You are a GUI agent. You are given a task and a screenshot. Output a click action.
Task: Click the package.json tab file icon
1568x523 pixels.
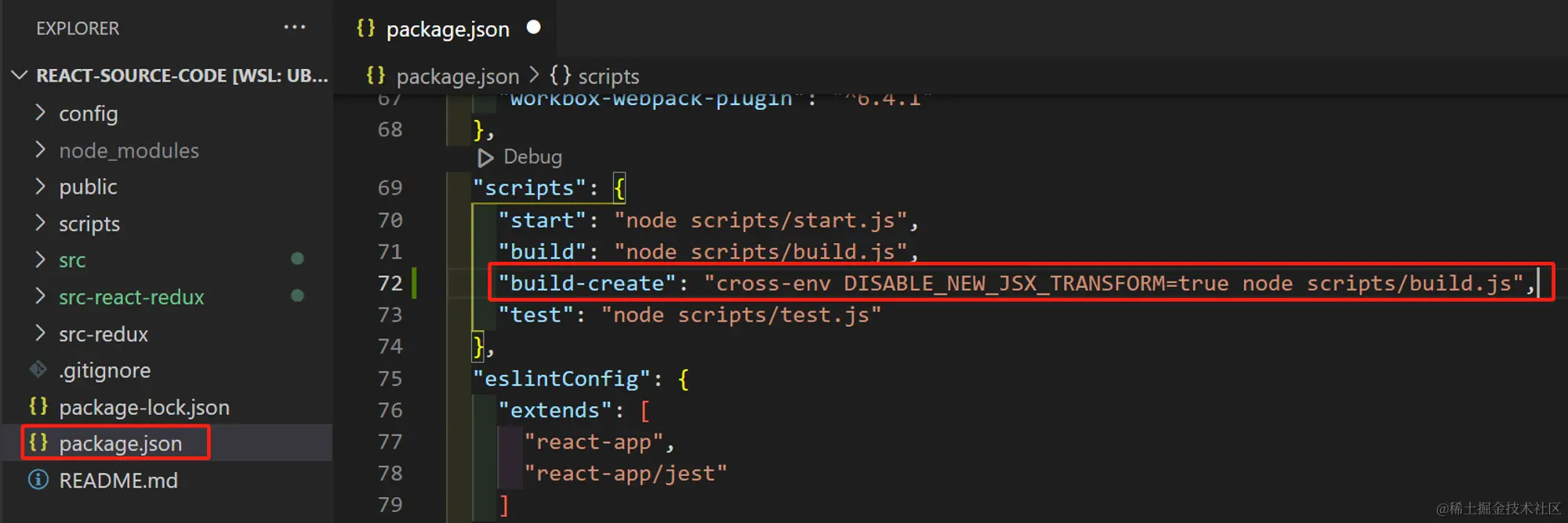coord(365,28)
